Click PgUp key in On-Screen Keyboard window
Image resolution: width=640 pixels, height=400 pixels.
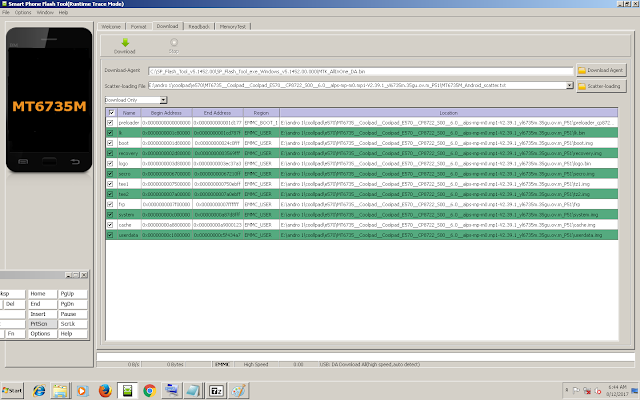[x=73, y=294]
